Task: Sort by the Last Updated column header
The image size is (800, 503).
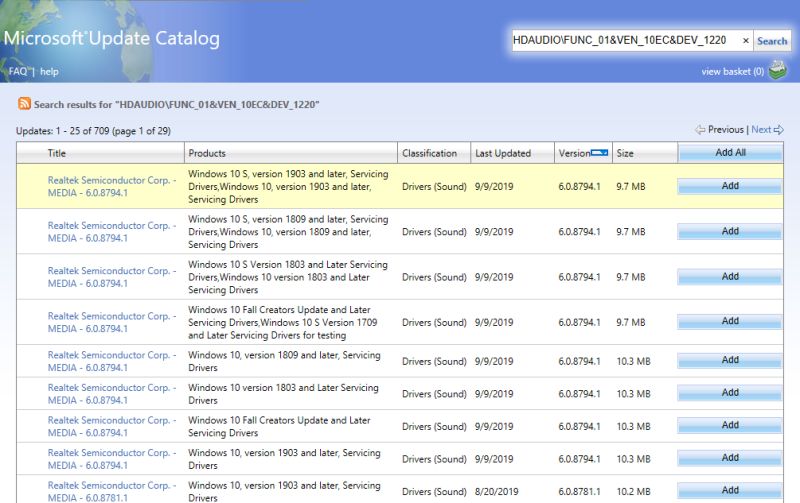Action: coord(503,153)
